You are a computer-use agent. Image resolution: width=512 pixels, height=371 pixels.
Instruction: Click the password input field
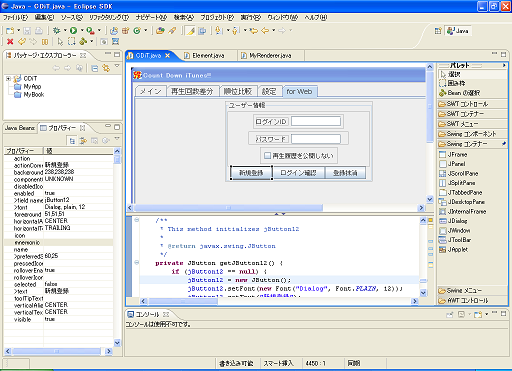(x=316, y=139)
